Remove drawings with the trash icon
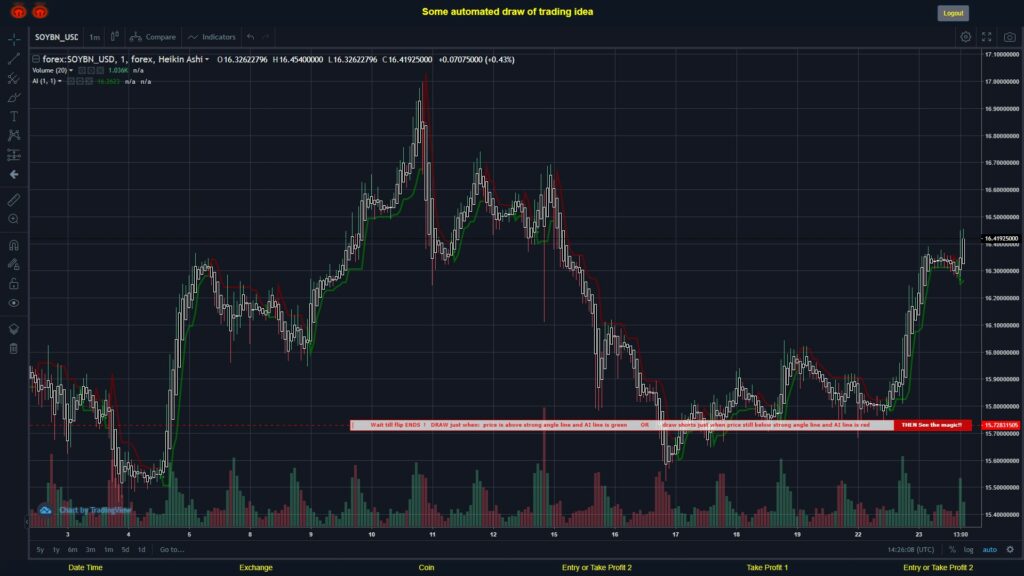 (x=14, y=348)
